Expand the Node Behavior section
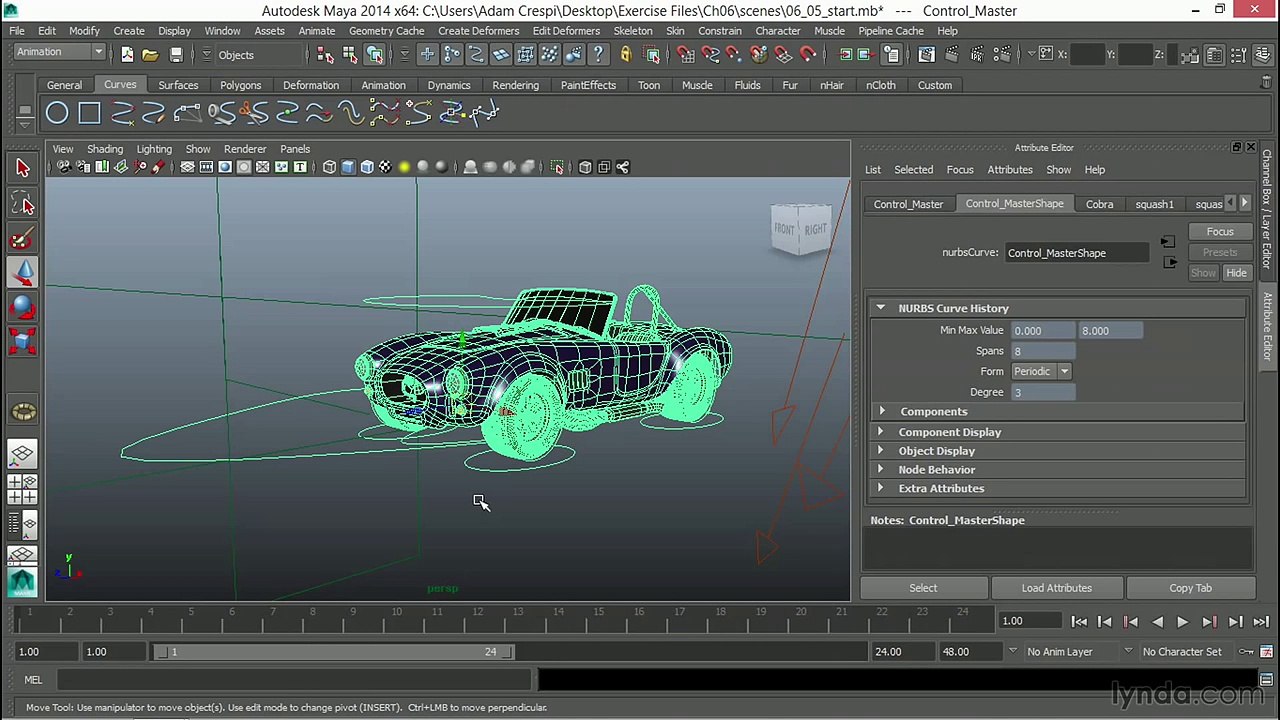Image resolution: width=1280 pixels, height=720 pixels. 881,470
